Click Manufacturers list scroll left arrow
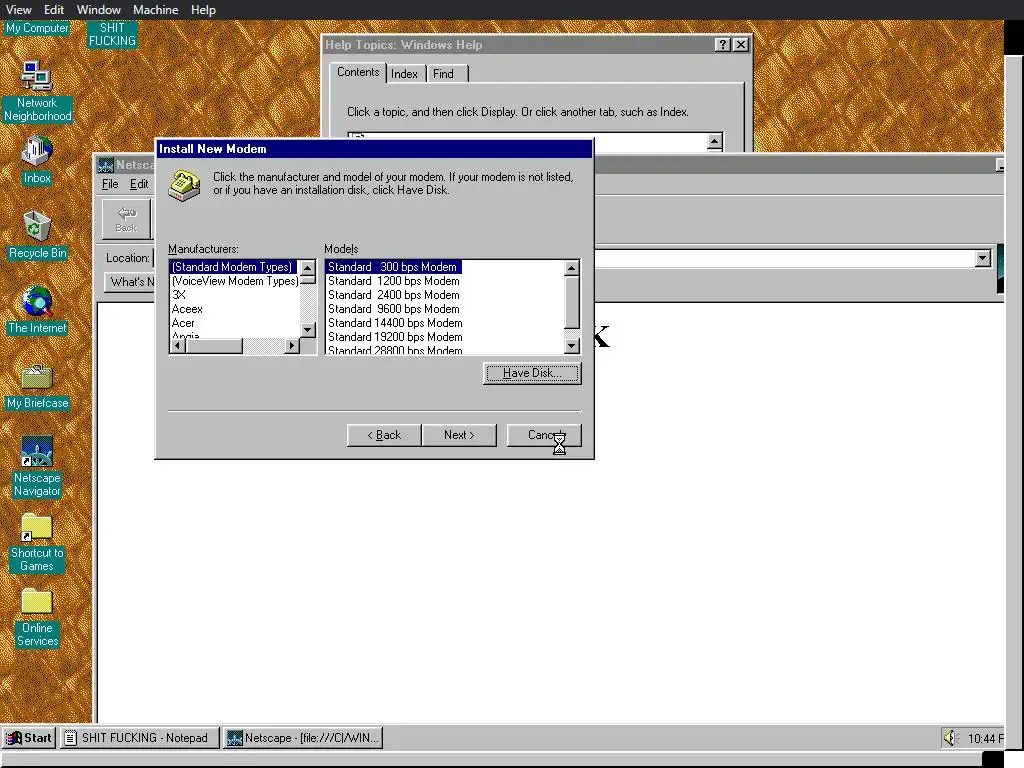The image size is (1024, 768). coord(177,346)
